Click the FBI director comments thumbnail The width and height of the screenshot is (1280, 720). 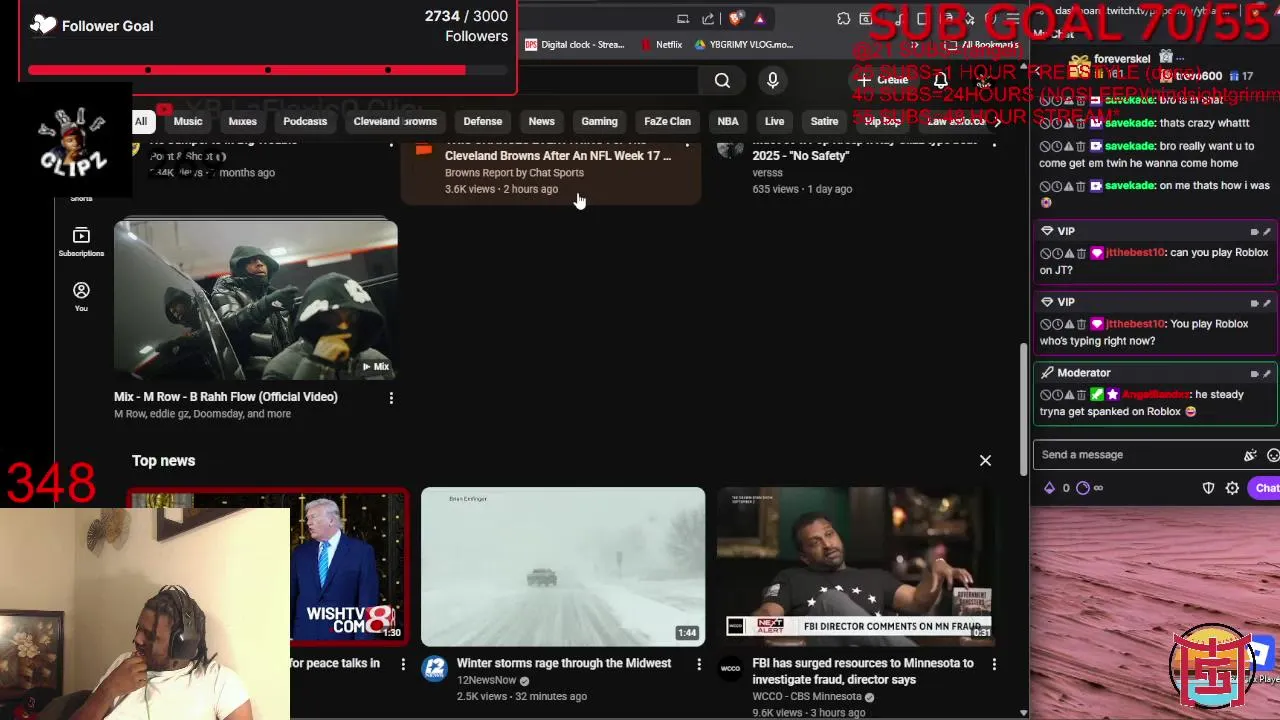click(855, 567)
